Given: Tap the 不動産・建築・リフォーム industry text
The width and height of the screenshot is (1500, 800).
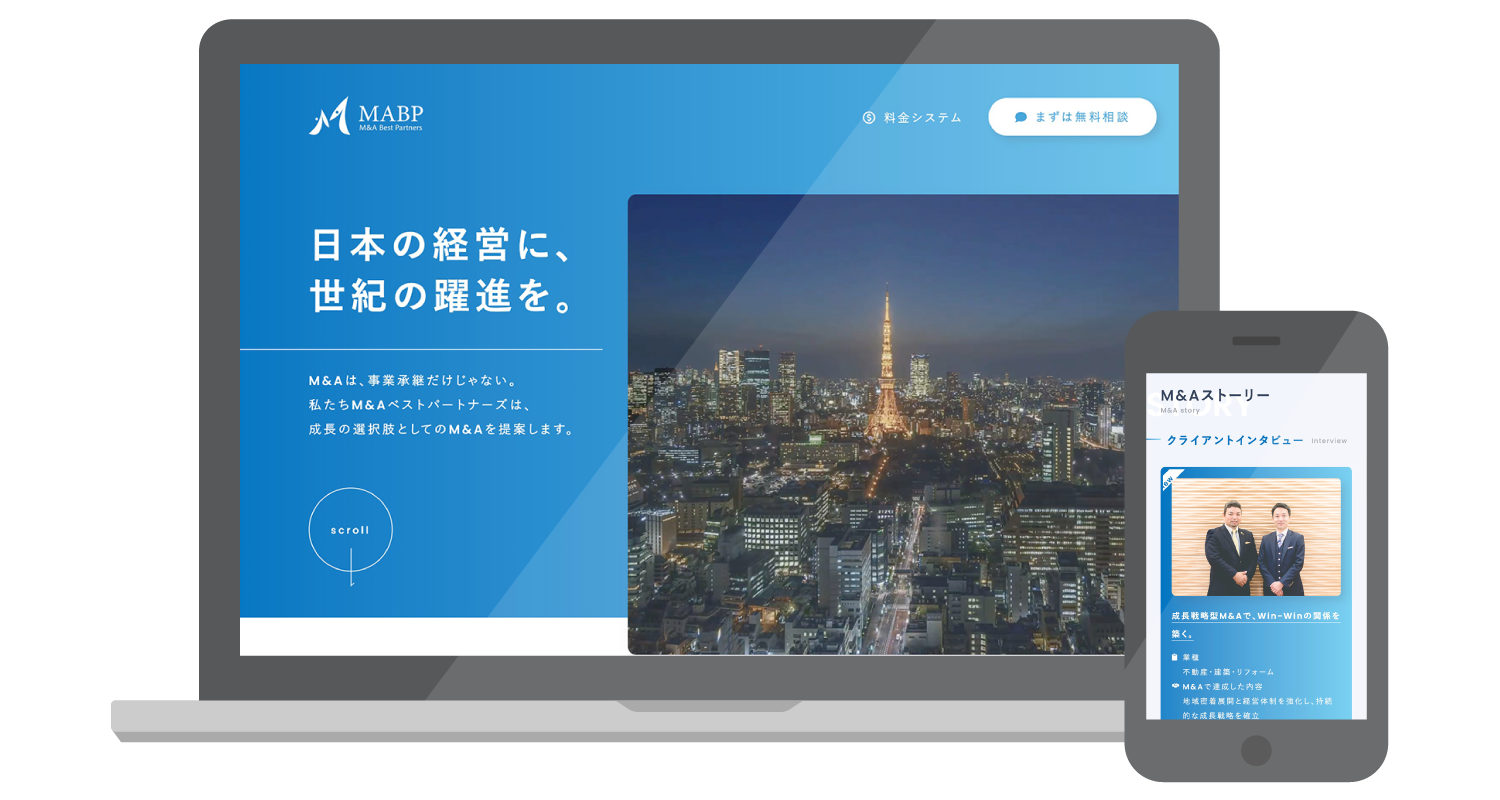Looking at the screenshot, I should tap(1228, 672).
